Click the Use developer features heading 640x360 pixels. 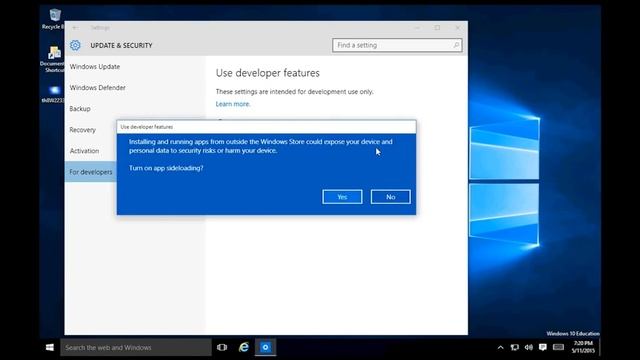pos(268,73)
